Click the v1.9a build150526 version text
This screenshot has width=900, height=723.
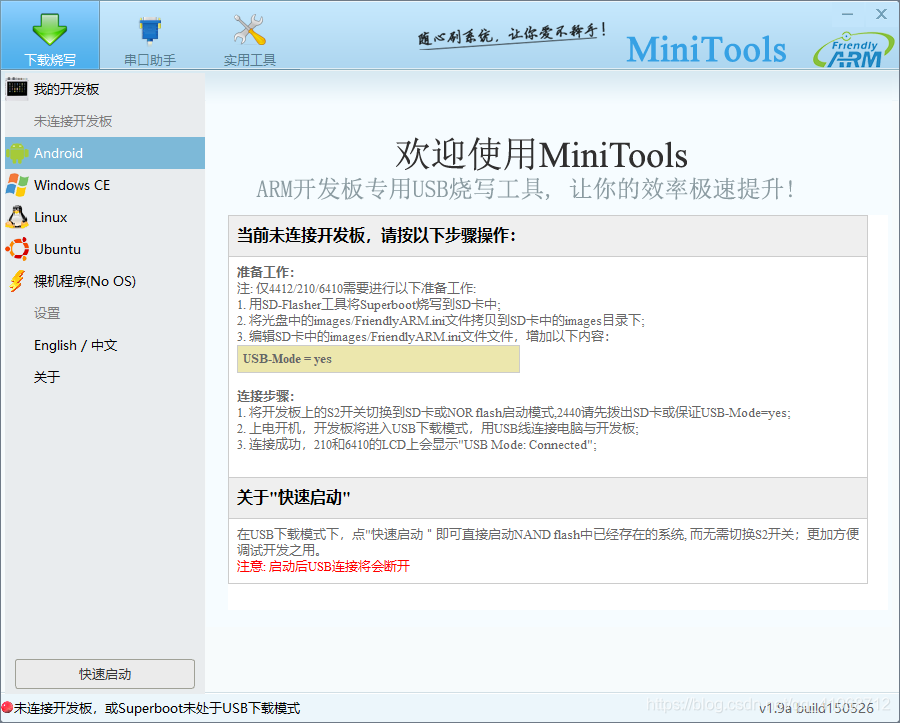click(x=816, y=709)
